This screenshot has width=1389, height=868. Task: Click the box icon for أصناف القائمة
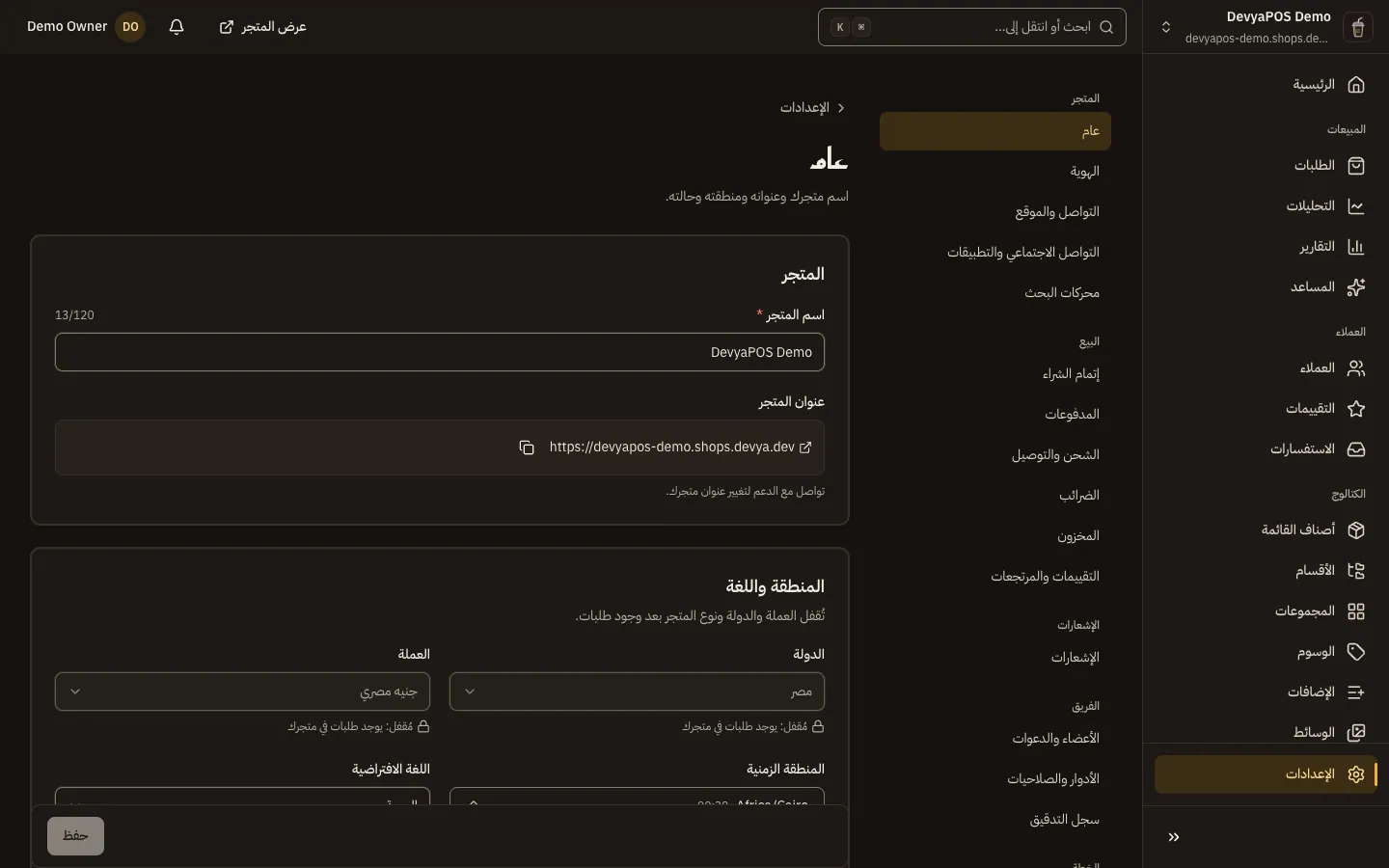[x=1356, y=530]
